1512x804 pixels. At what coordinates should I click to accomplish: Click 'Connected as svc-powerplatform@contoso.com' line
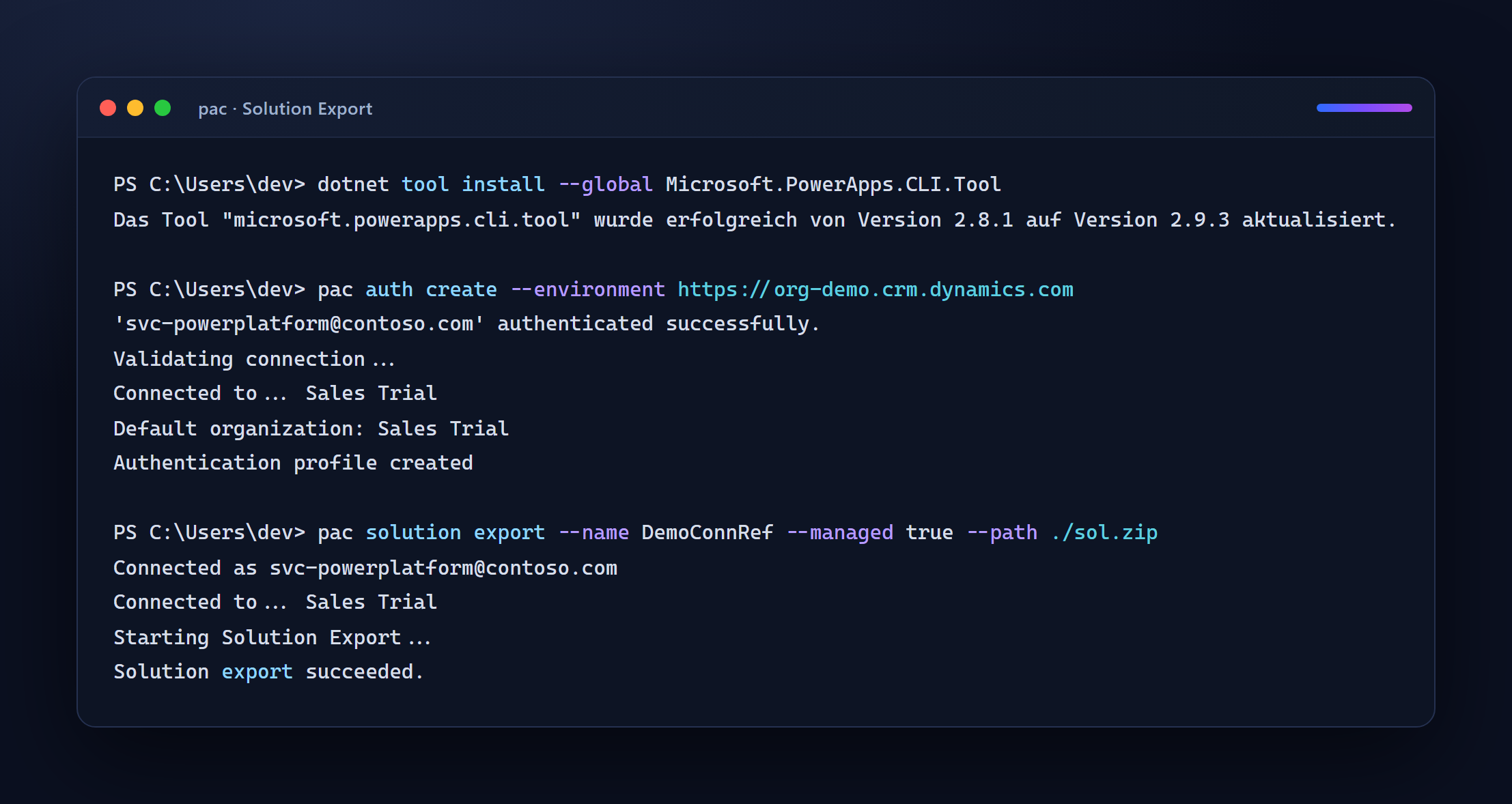click(x=365, y=568)
